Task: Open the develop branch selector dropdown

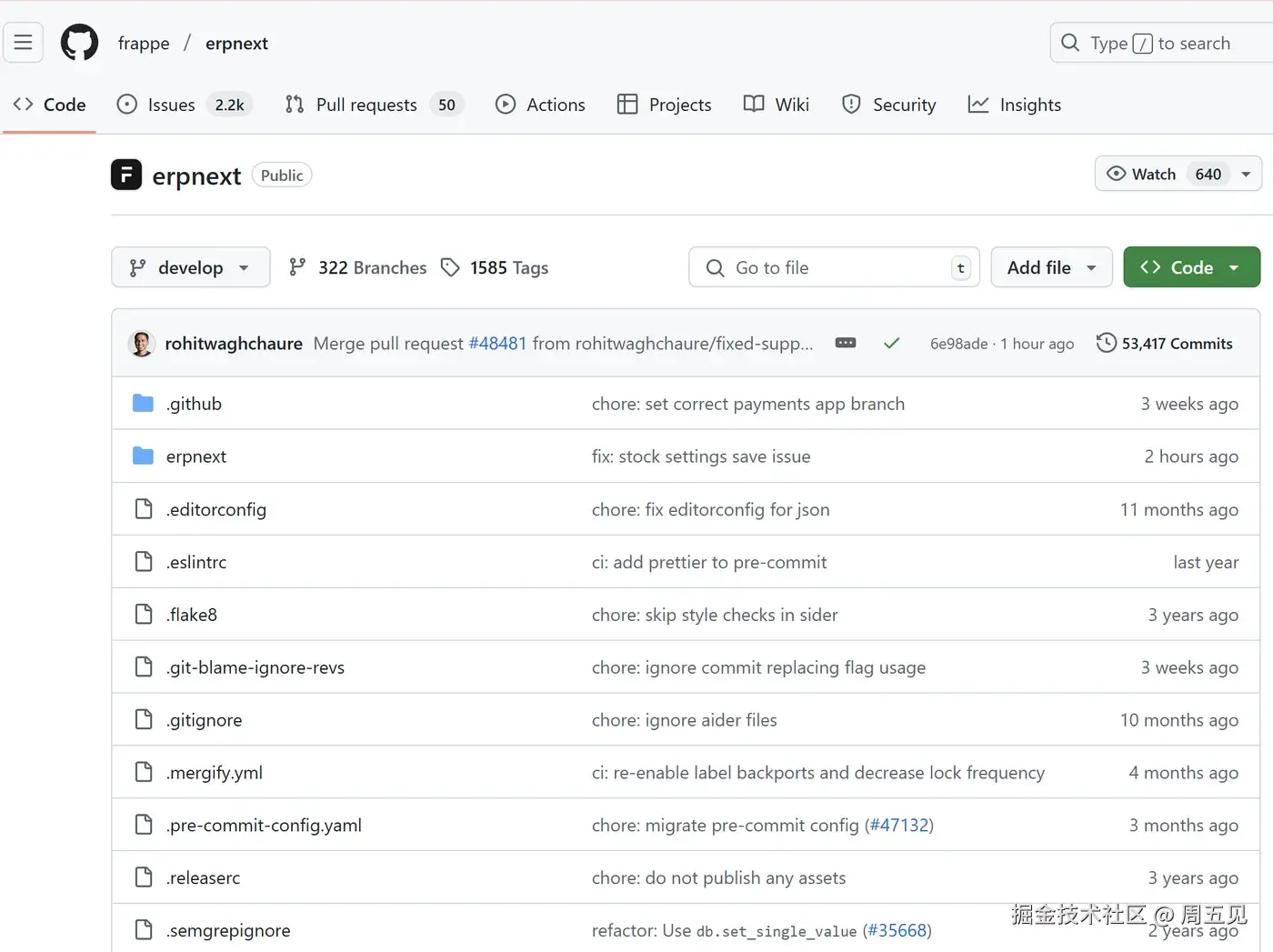Action: [191, 267]
